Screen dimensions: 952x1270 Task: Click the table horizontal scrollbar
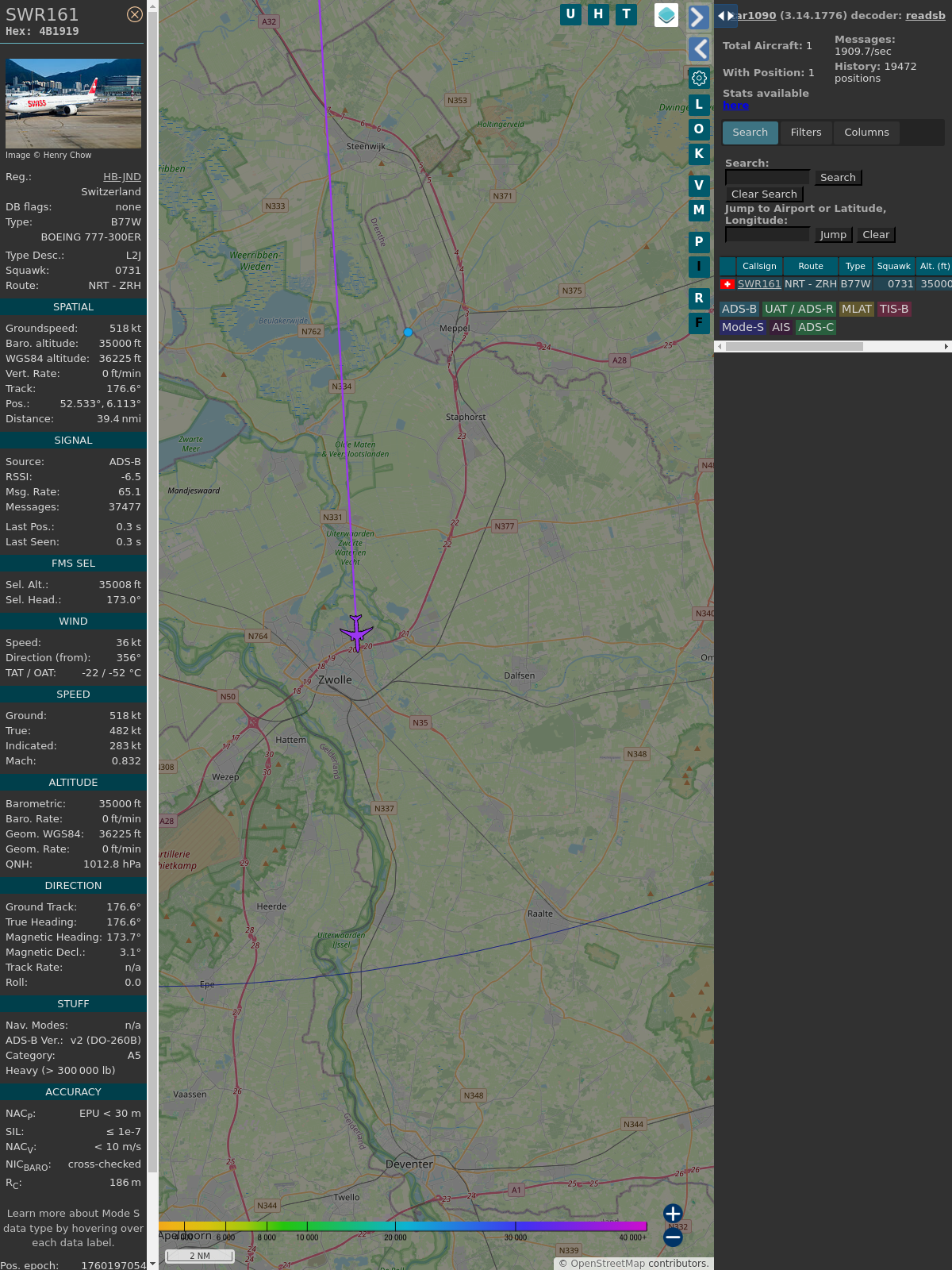(794, 347)
